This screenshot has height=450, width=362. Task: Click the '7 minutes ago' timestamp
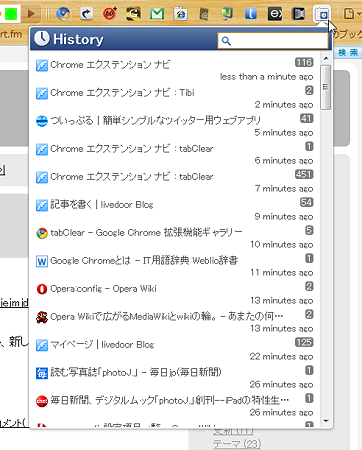(284, 189)
